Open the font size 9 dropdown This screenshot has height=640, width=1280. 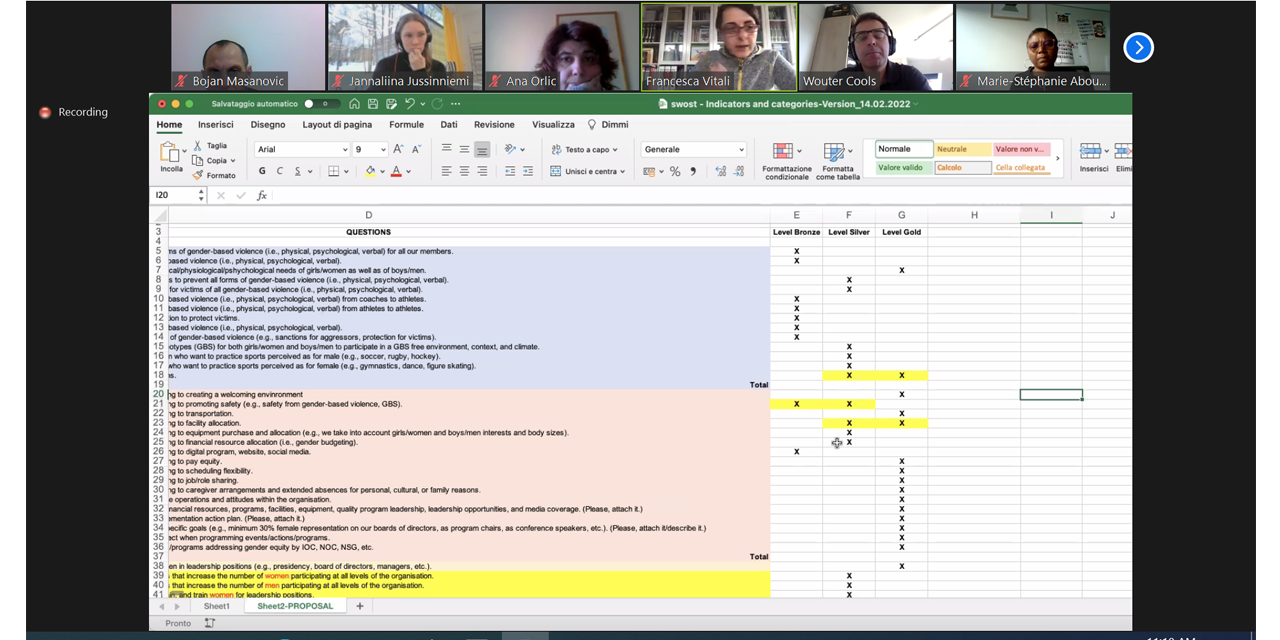(x=383, y=150)
